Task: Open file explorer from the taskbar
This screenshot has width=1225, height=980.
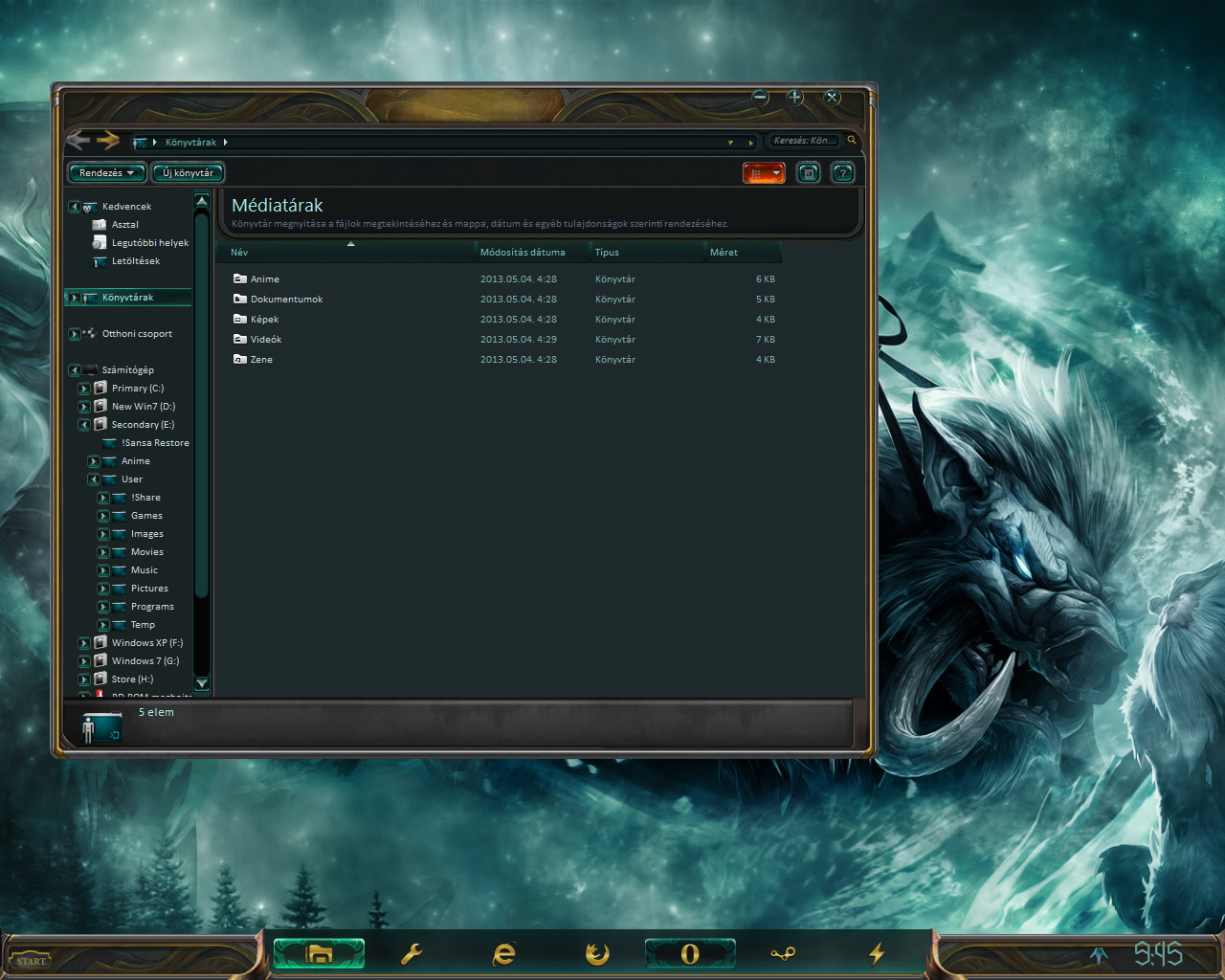Action: [x=319, y=953]
